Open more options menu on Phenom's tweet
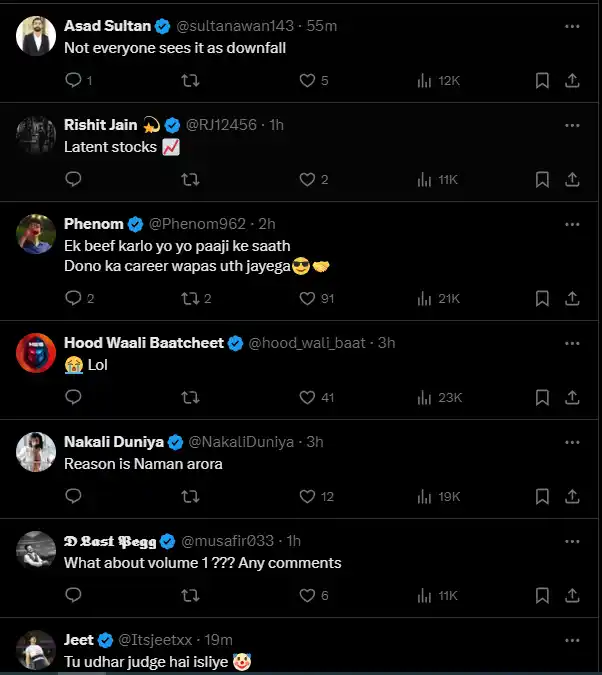 click(x=572, y=223)
